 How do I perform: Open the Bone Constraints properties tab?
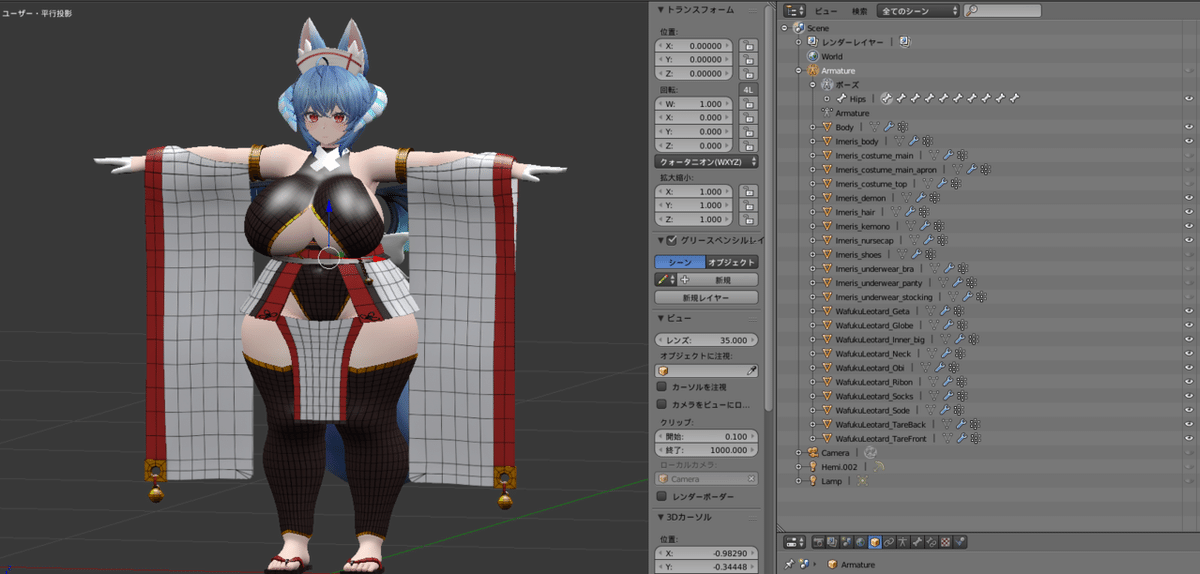pos(931,542)
